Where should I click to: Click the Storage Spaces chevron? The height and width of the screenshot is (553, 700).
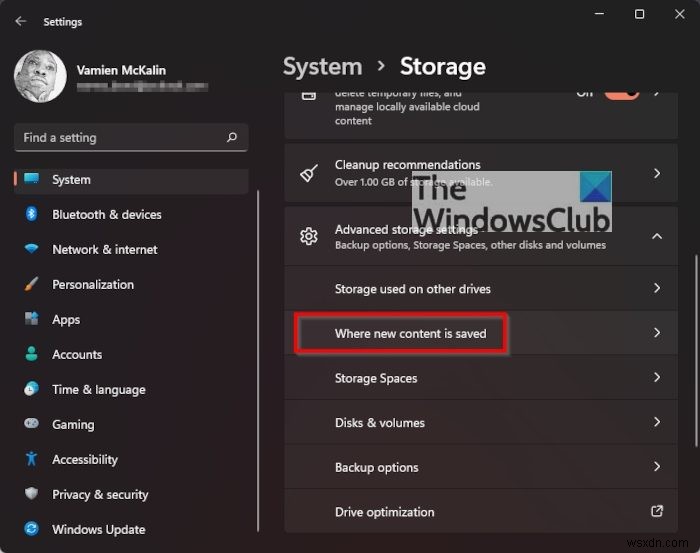[657, 377]
